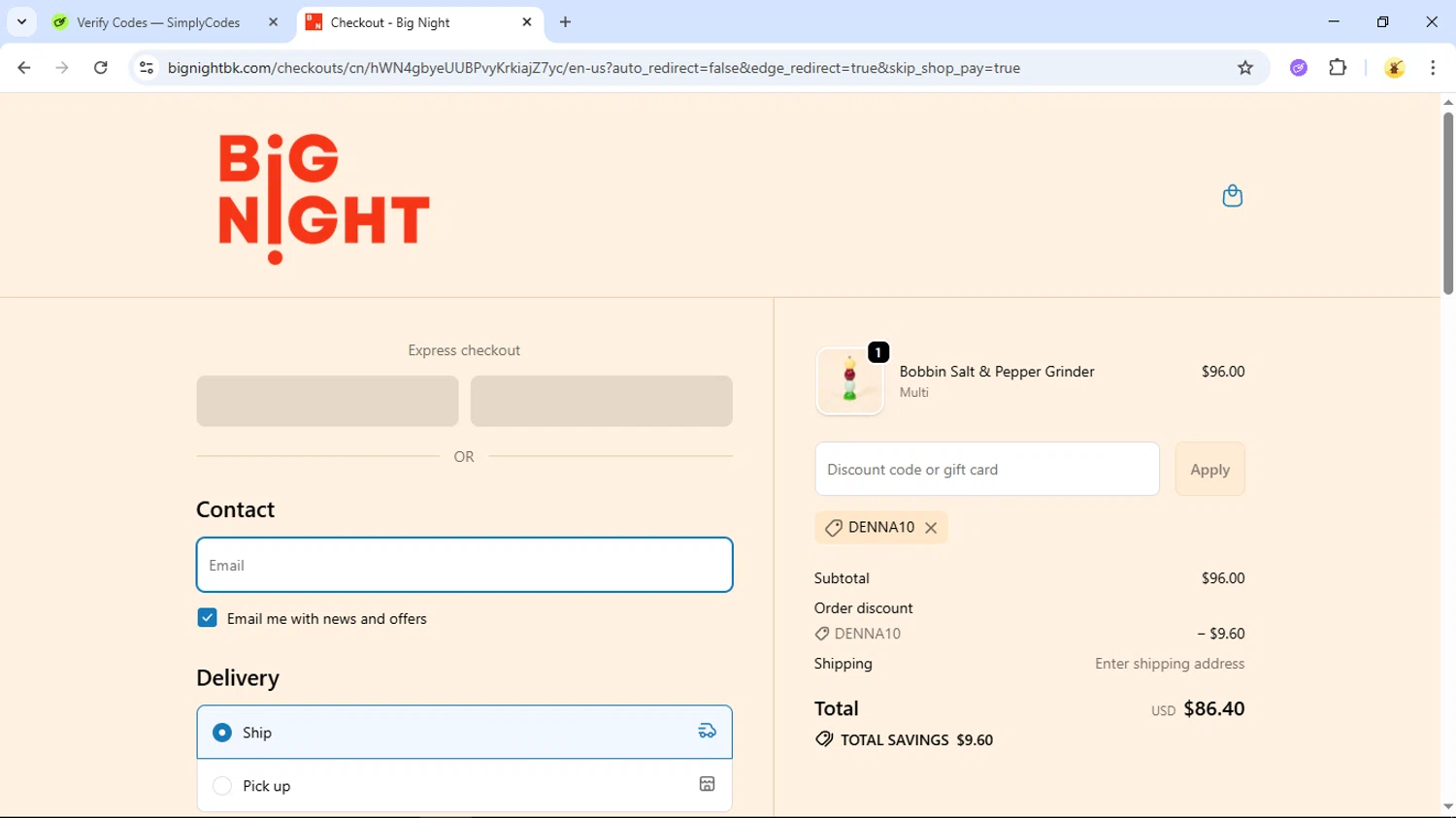The image size is (1456, 818).
Task: Uncheck Email me with news and offers
Action: (x=207, y=618)
